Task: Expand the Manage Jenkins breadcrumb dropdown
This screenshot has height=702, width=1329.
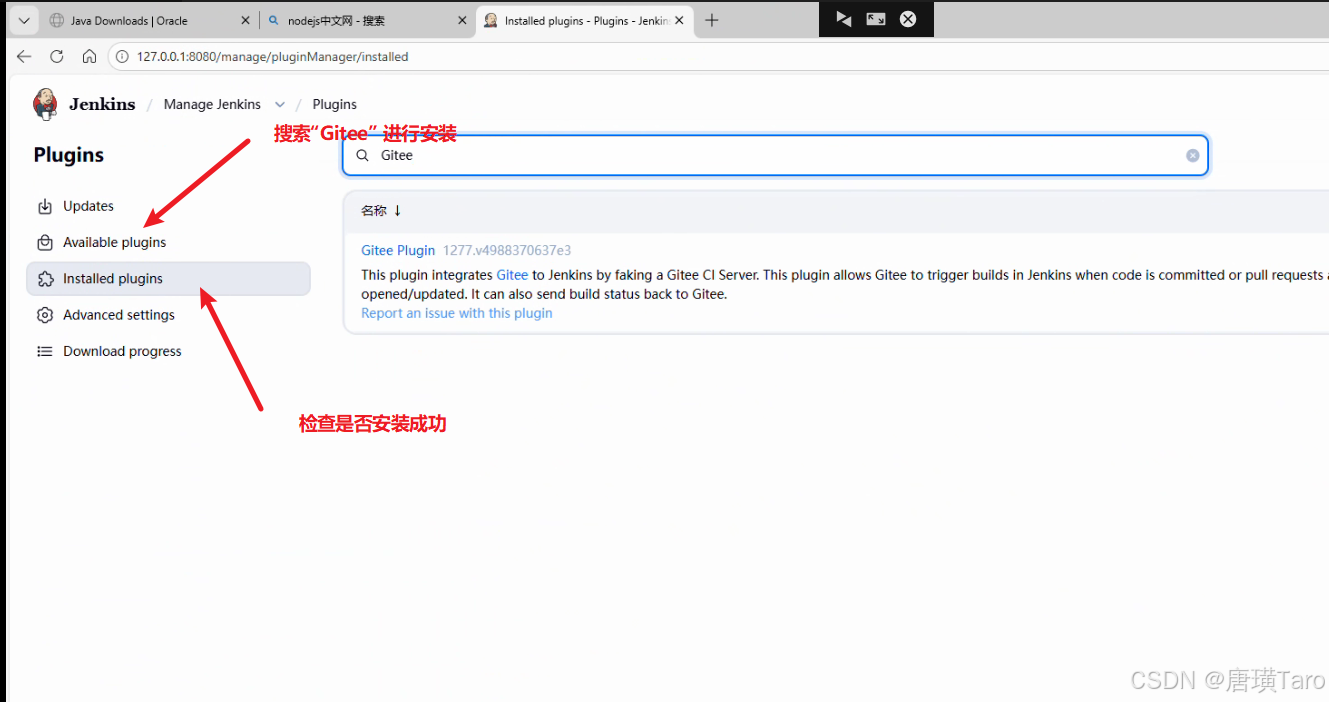Action: pos(280,104)
